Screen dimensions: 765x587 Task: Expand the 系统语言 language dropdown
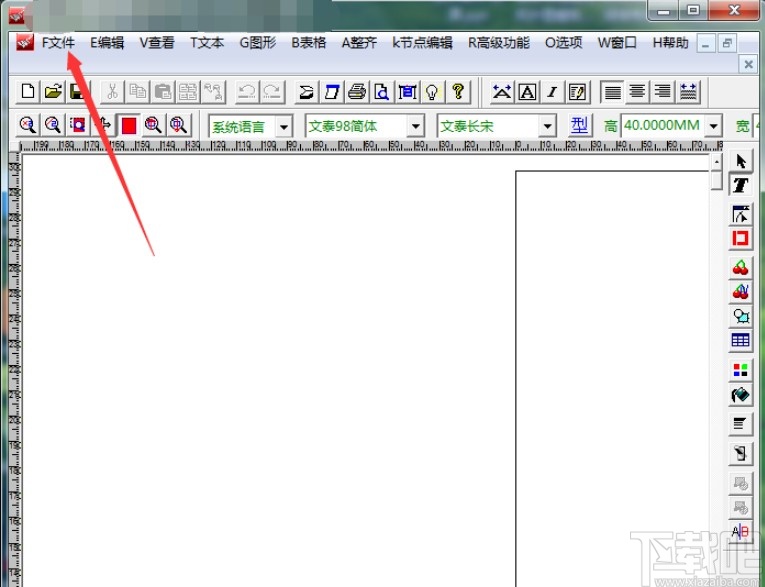pyautogui.click(x=284, y=126)
